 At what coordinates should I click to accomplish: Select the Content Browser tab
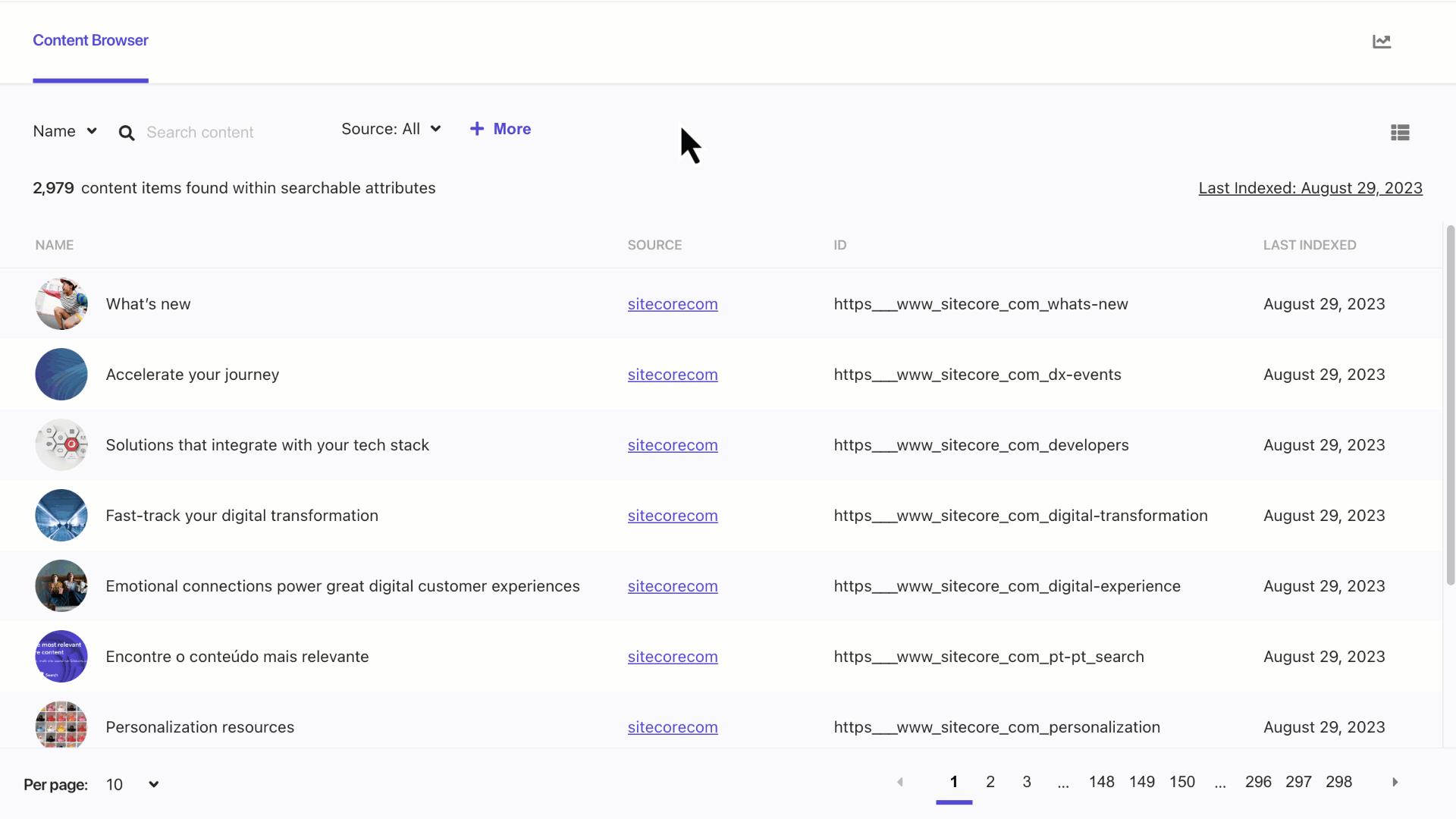pos(90,41)
